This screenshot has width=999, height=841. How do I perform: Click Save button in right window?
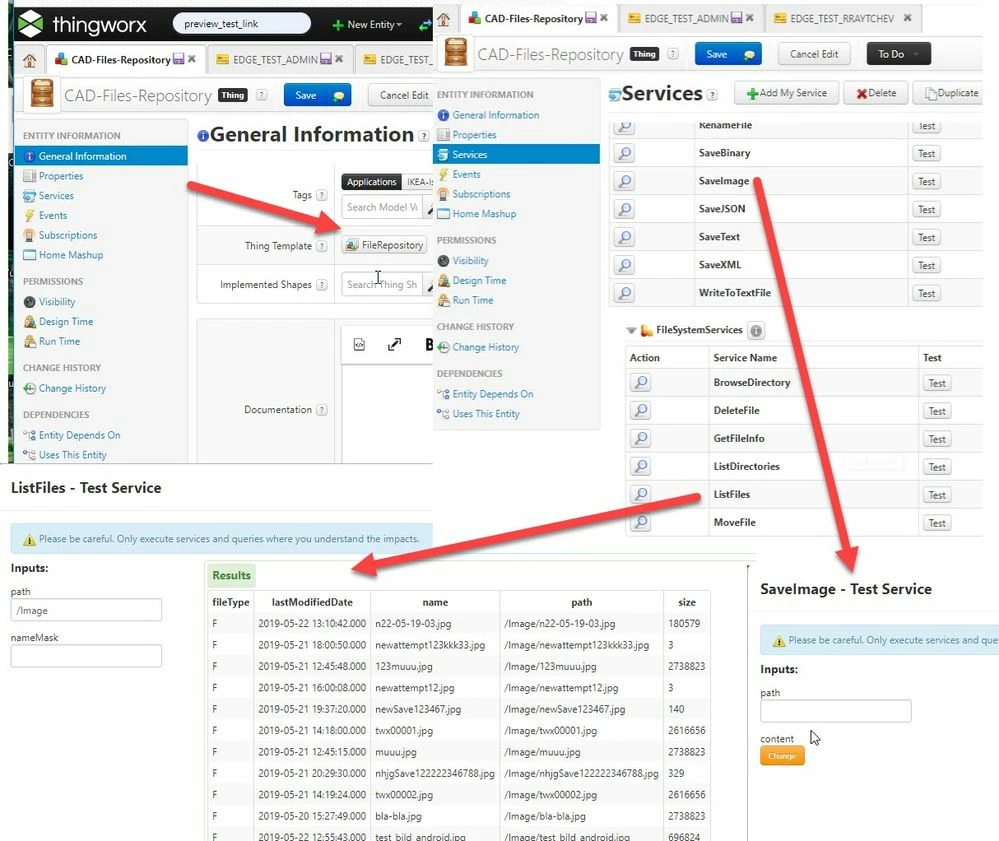pyautogui.click(x=729, y=54)
